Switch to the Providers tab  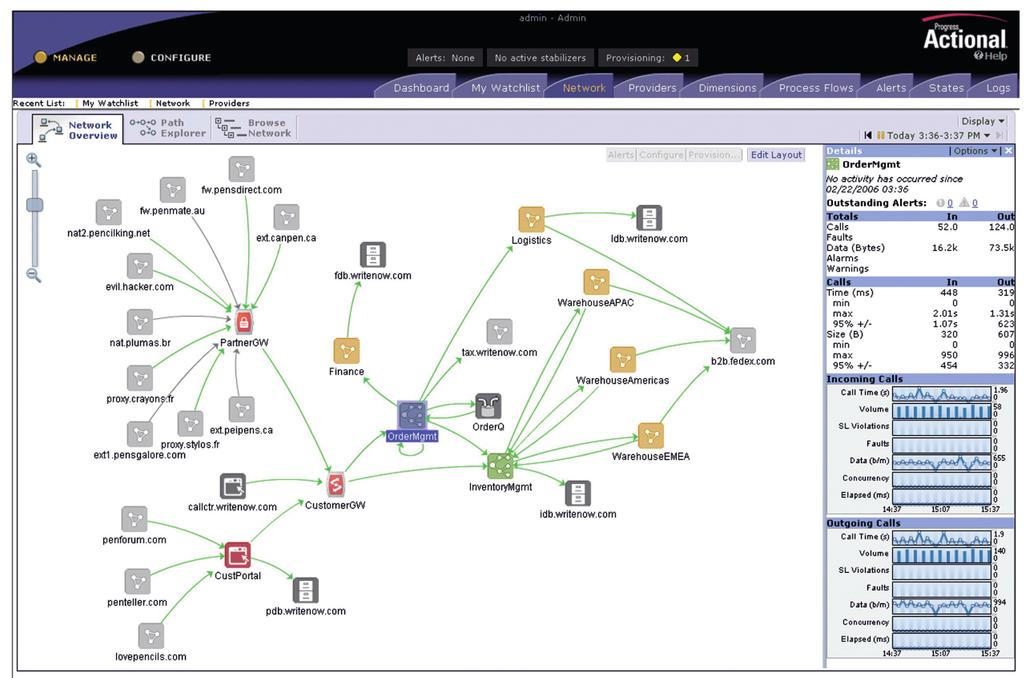pos(652,88)
